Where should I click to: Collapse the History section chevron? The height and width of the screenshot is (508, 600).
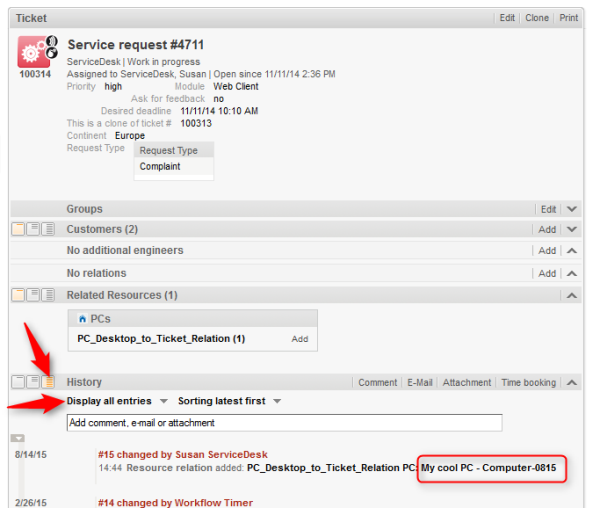point(572,383)
